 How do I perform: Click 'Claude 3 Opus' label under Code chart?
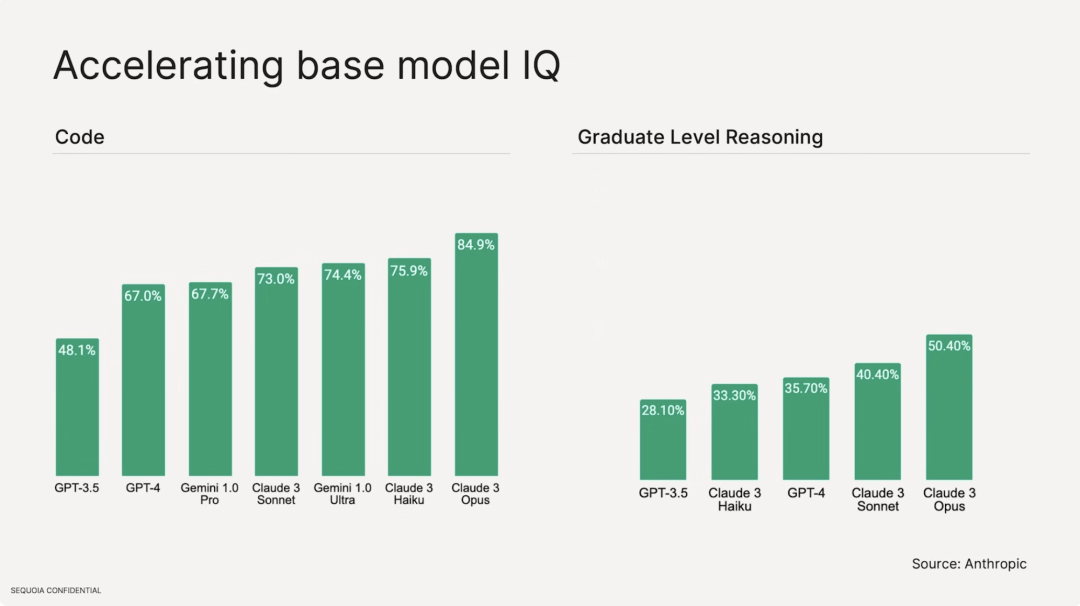(475, 494)
